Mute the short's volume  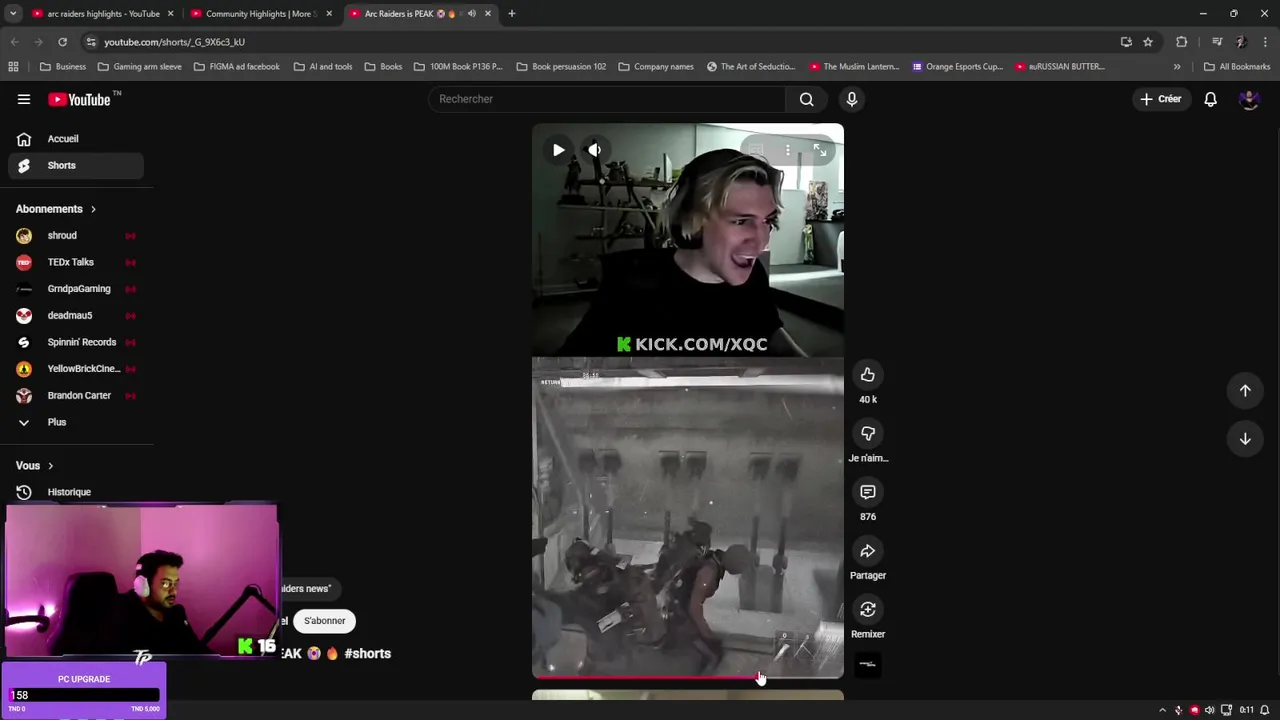pos(594,150)
